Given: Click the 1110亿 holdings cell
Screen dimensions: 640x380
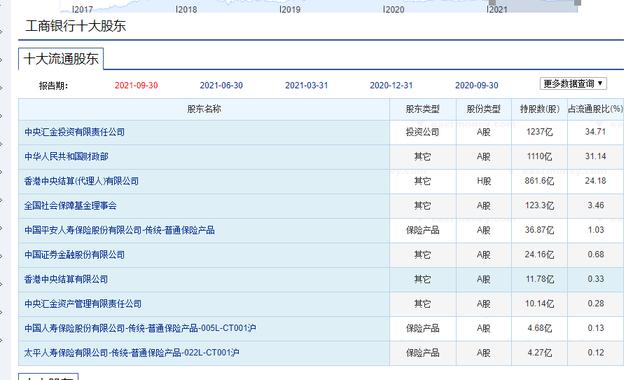Looking at the screenshot, I should [540, 156].
